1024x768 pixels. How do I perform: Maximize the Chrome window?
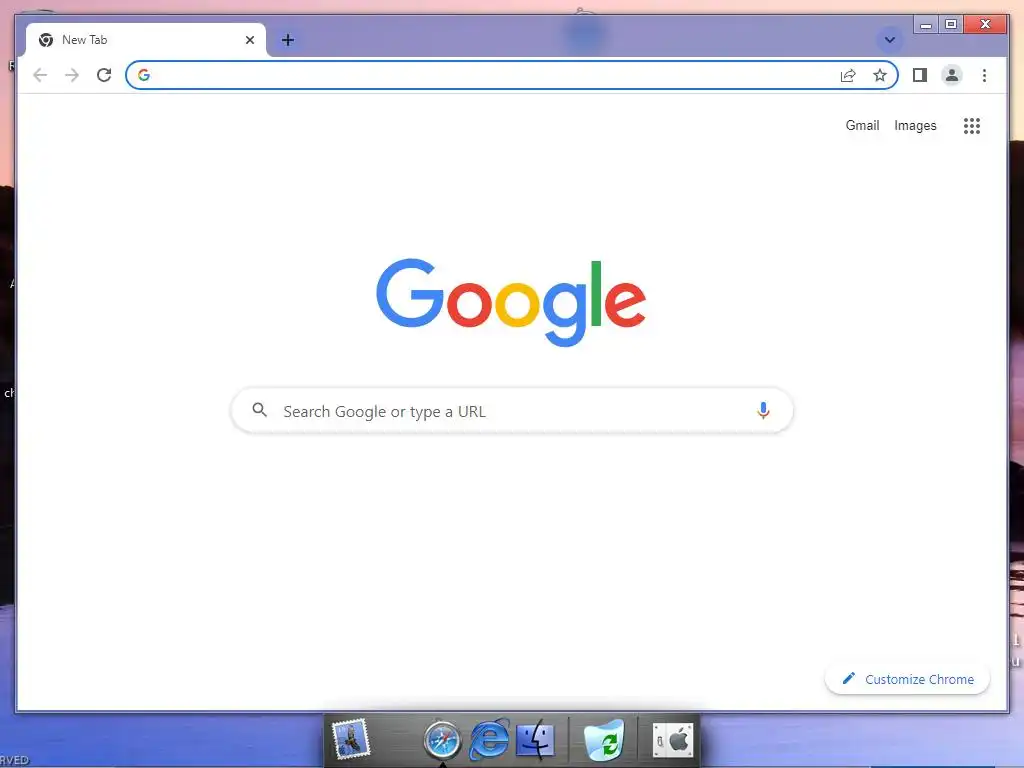click(952, 25)
